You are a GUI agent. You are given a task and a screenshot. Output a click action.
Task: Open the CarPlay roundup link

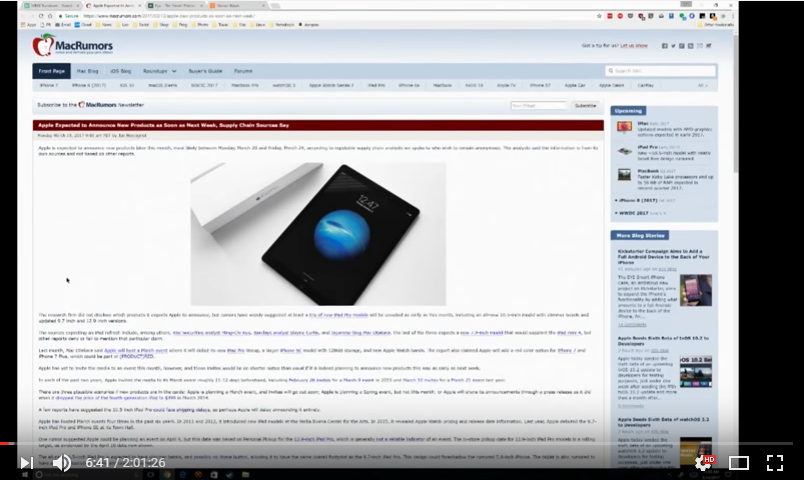(x=646, y=86)
